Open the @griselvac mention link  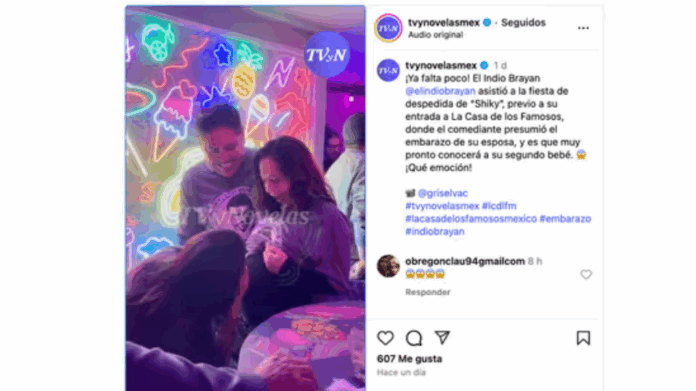[443, 193]
